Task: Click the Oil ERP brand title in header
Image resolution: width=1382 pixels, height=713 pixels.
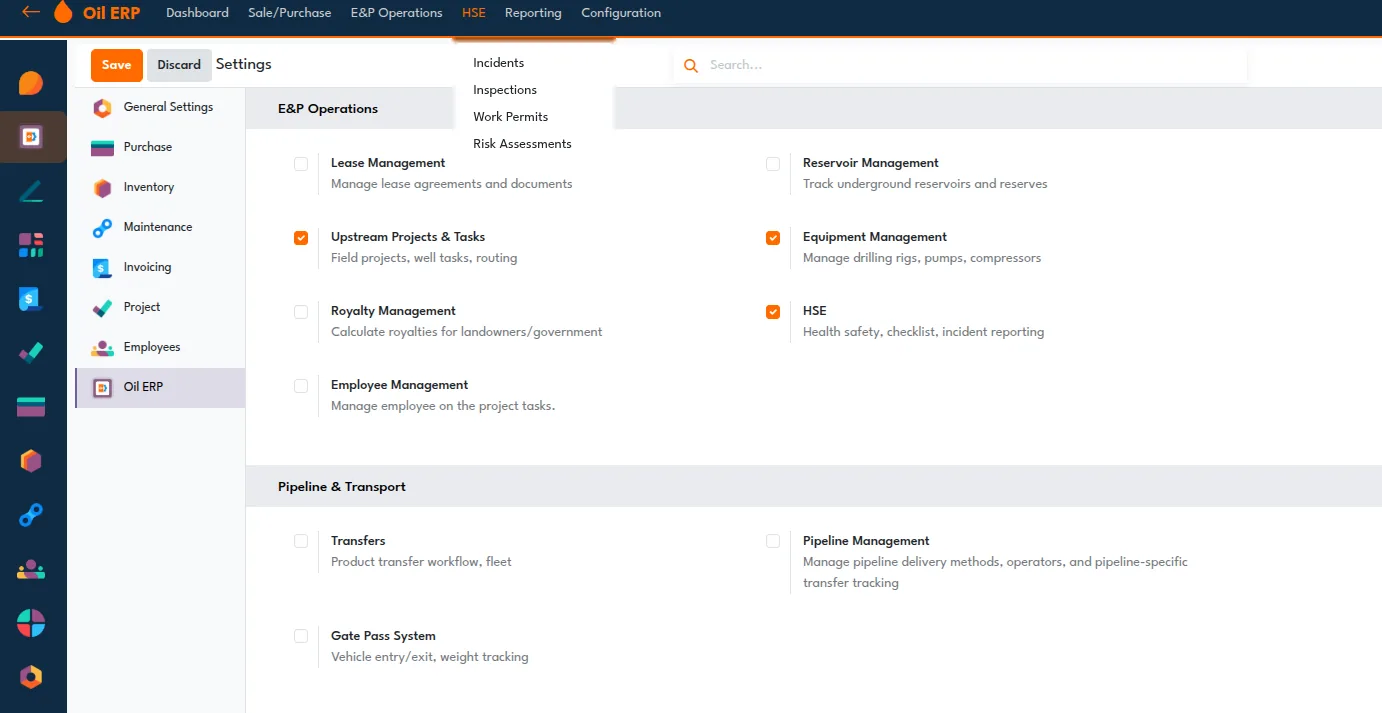Action: pyautogui.click(x=112, y=13)
